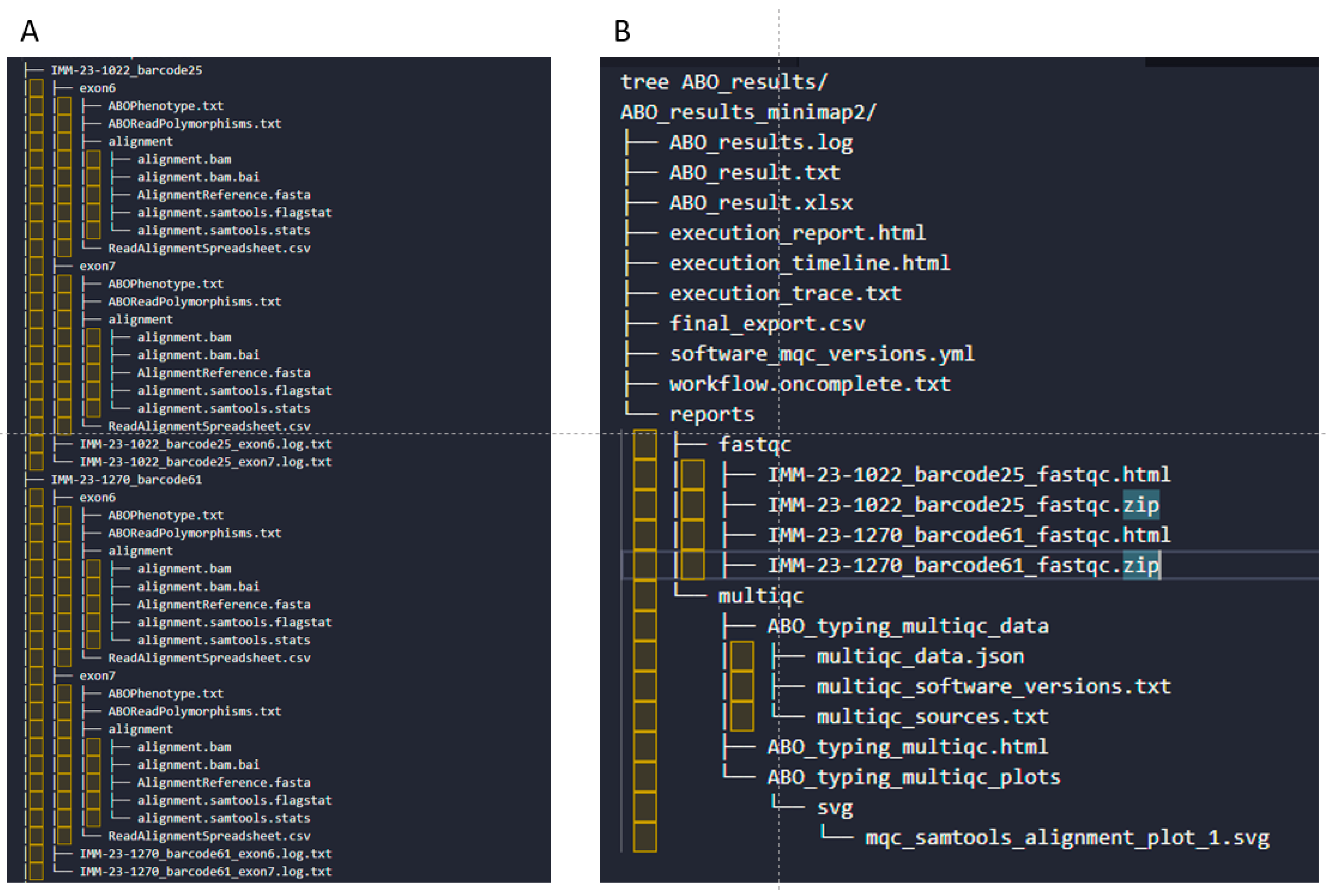Open execution_report.html in the tree
The height and width of the screenshot is (896, 1336).
click(797, 233)
